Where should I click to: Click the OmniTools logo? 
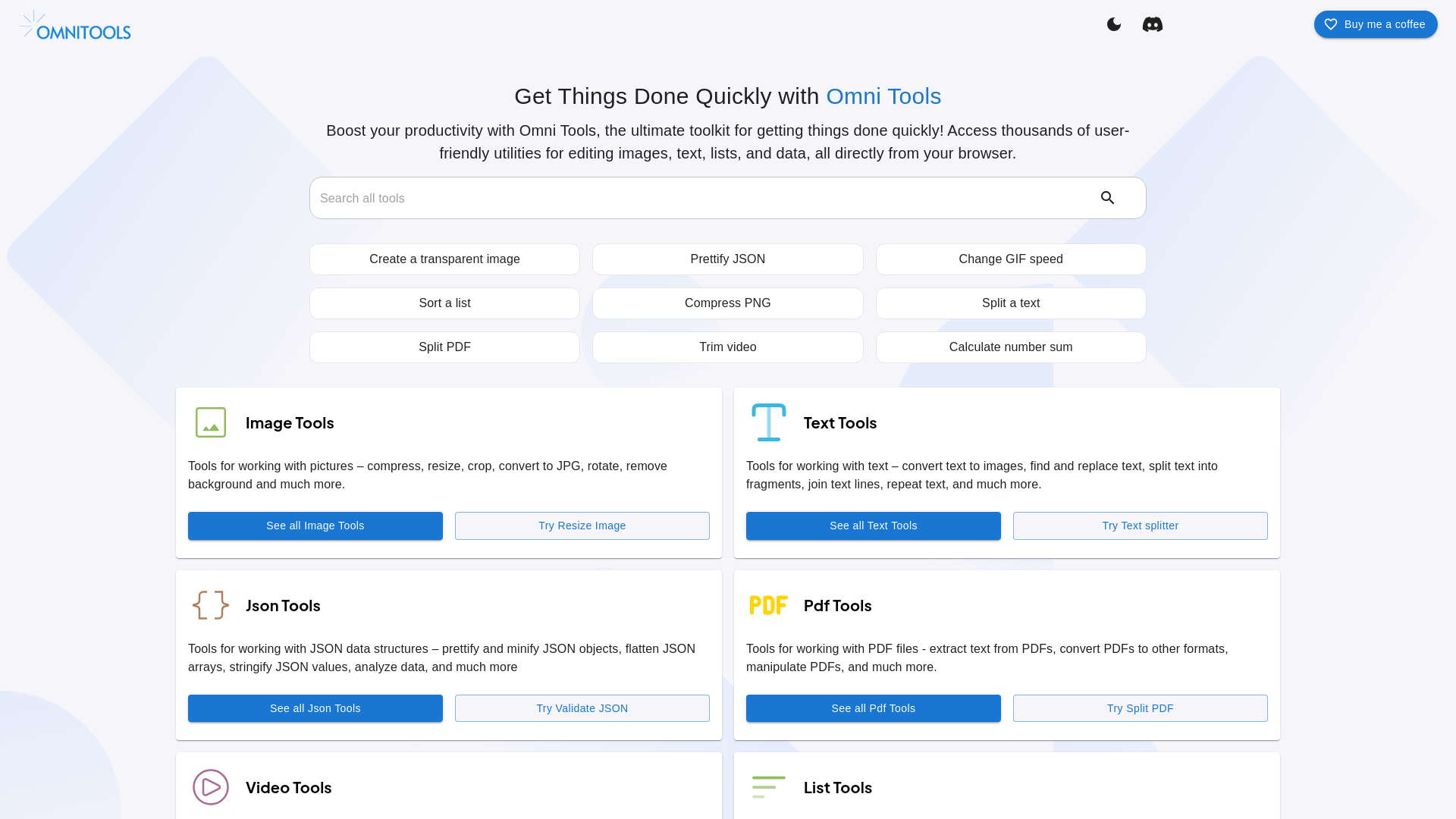76,25
